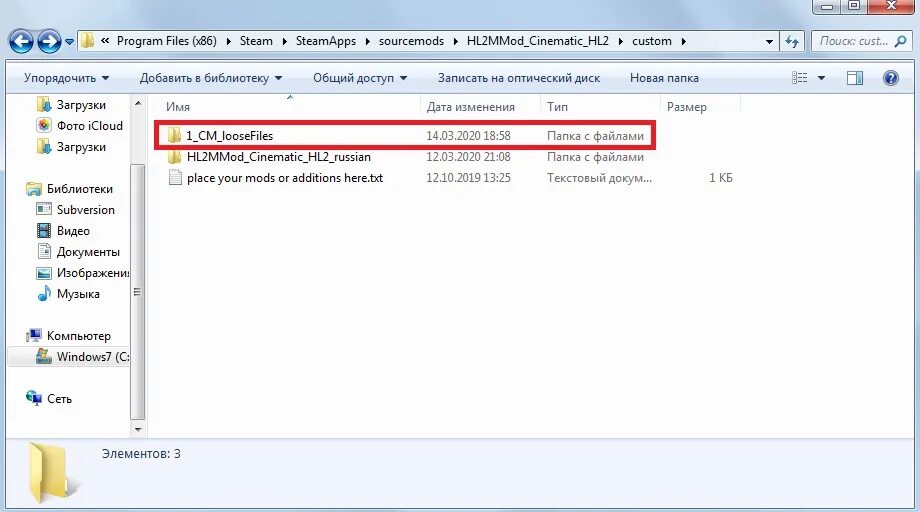This screenshot has height=512, width=920.
Task: Click the 1_CM_looseFiles folder icon
Action: point(174,136)
